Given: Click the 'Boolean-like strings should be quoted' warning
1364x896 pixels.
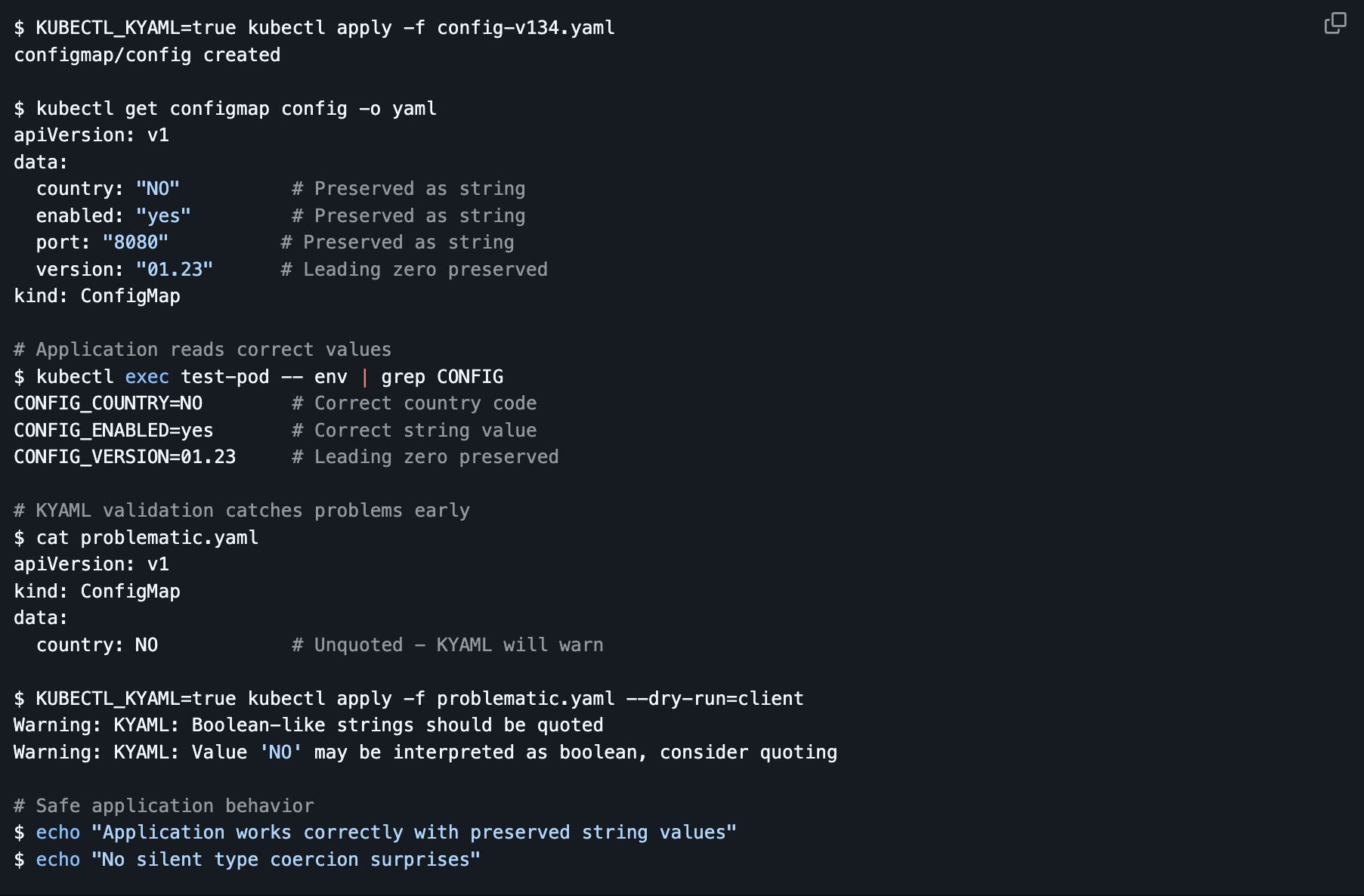Looking at the screenshot, I should coord(397,725).
